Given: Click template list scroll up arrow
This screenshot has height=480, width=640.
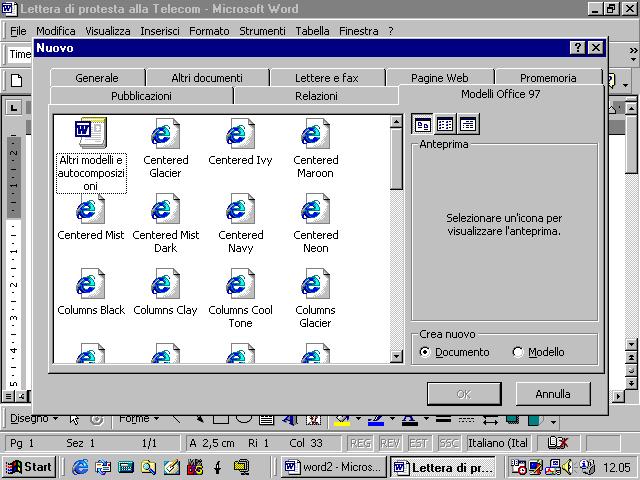Looking at the screenshot, I should [396, 122].
